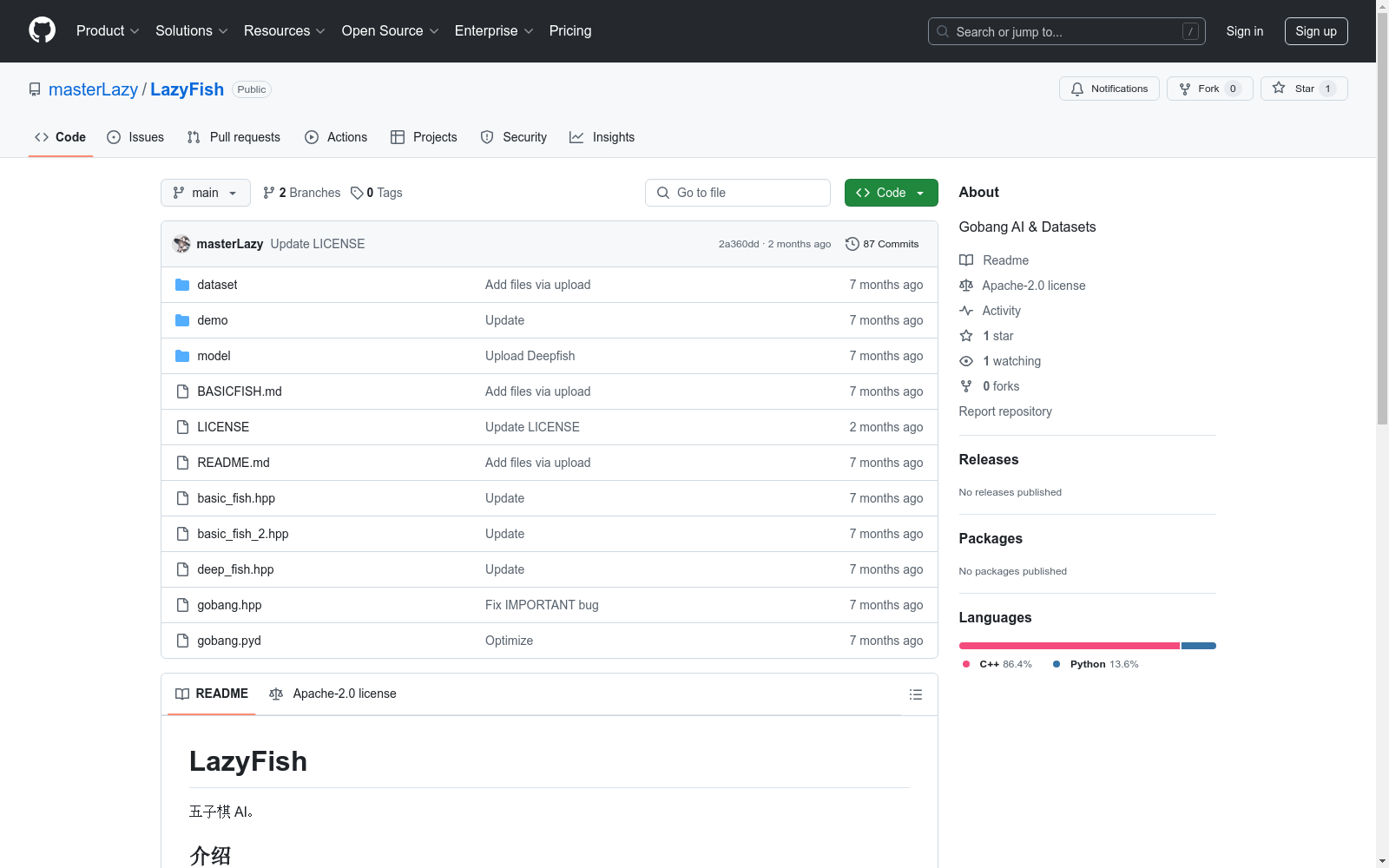Open the Actions tab
Image resolution: width=1389 pixels, height=868 pixels.
click(336, 137)
